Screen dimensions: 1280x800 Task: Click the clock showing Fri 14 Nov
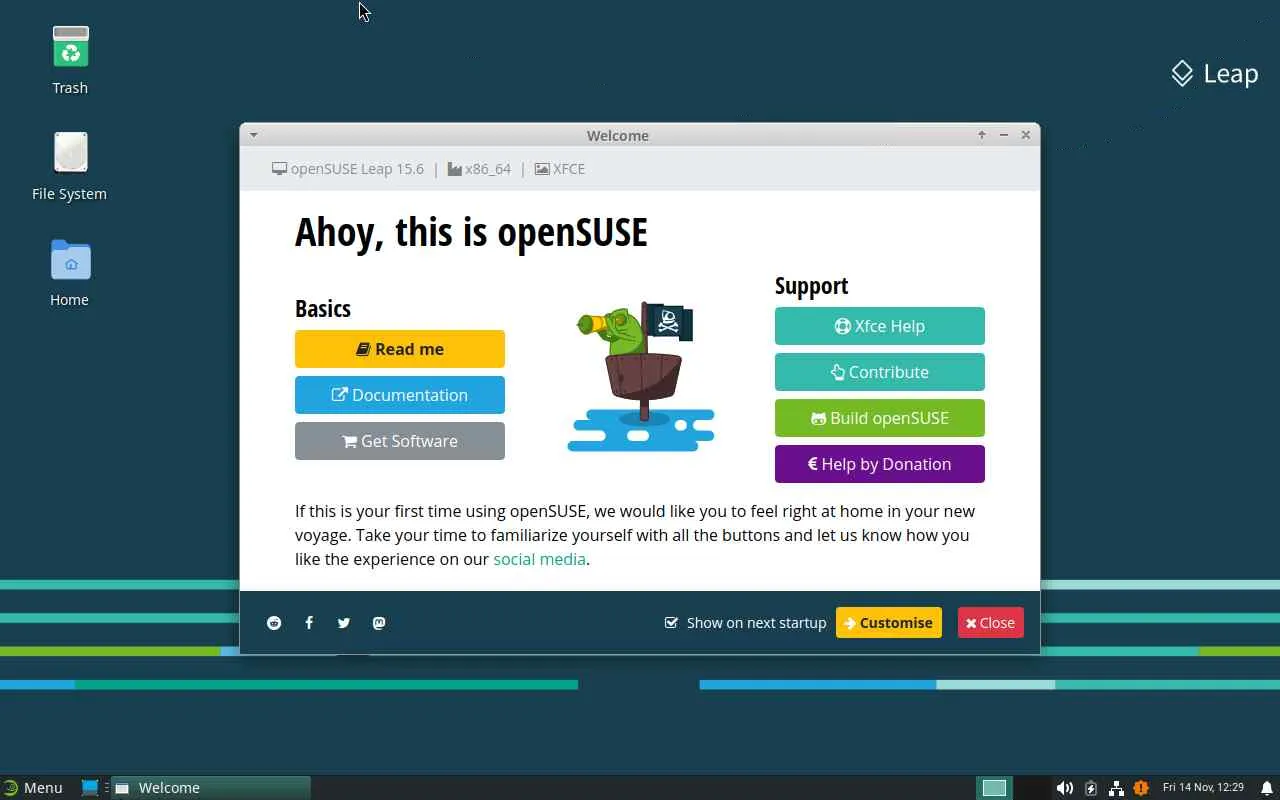[1203, 788]
